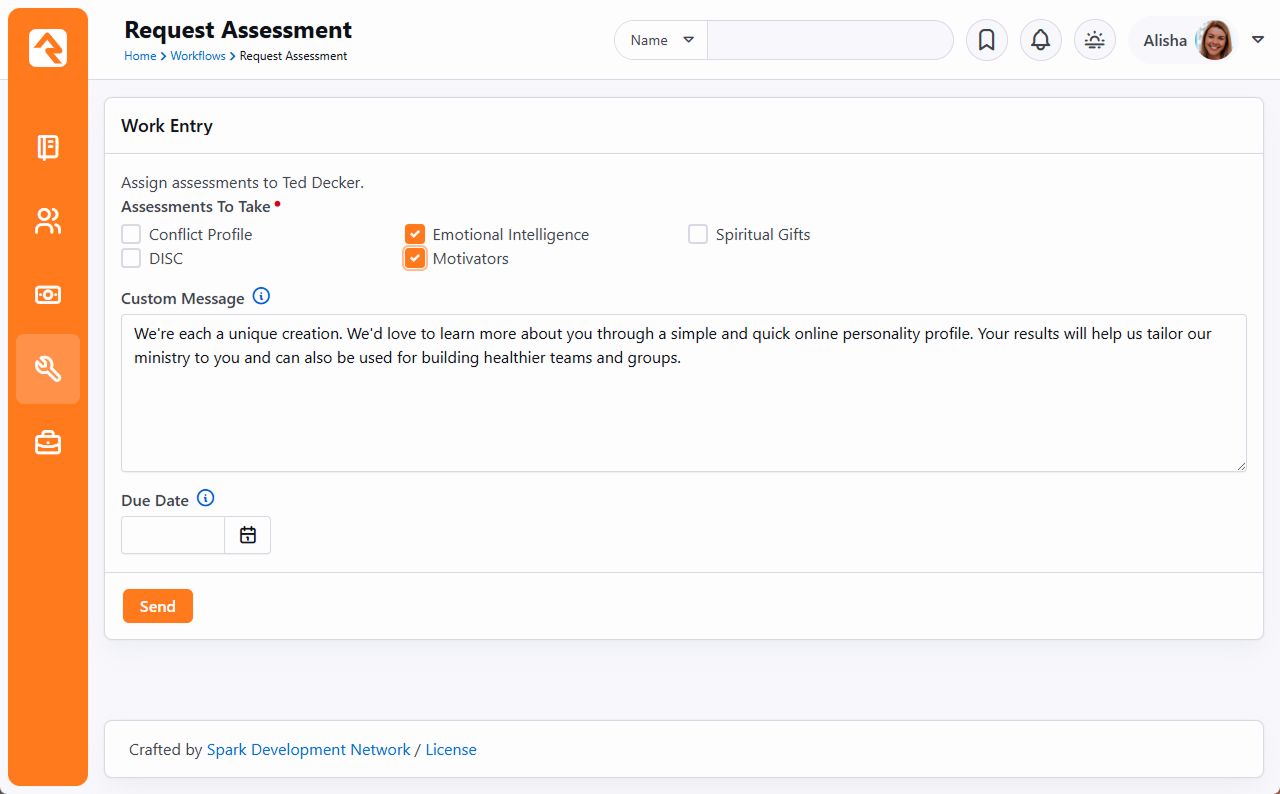Screen dimensions: 1280x794
Task: Open notifications bell icon
Action: 1040,40
